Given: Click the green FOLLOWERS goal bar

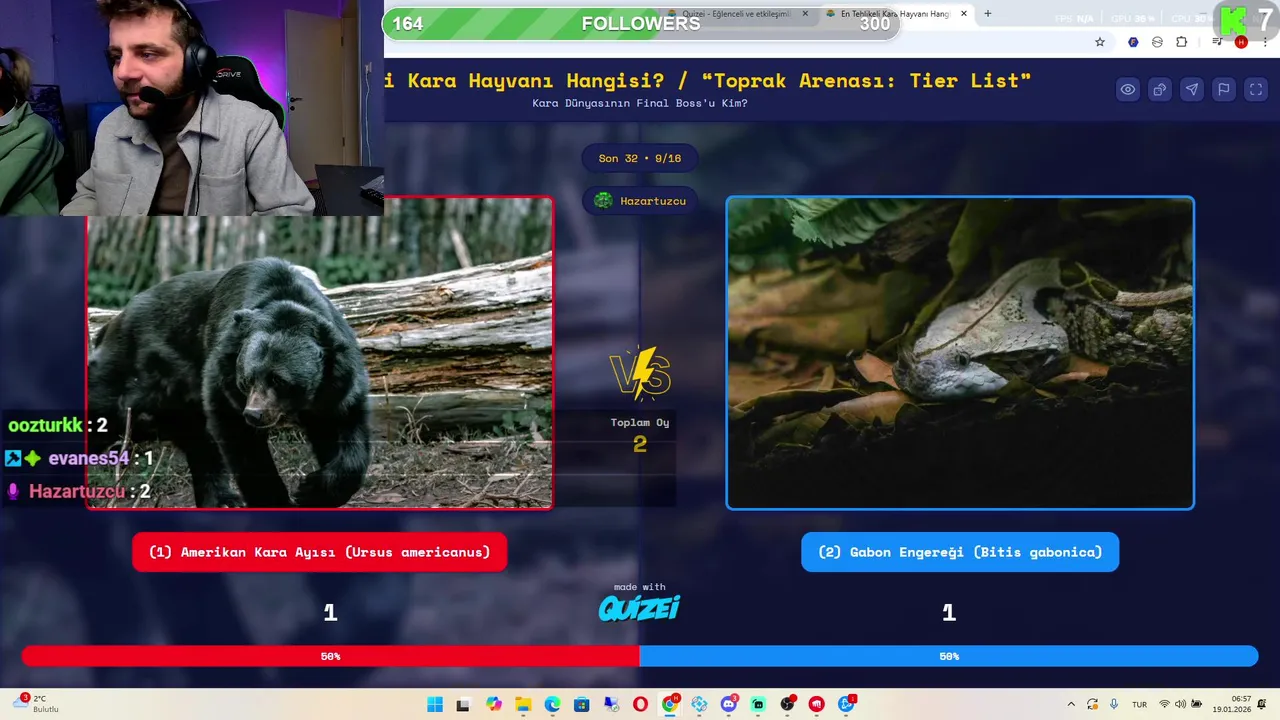Looking at the screenshot, I should [640, 24].
